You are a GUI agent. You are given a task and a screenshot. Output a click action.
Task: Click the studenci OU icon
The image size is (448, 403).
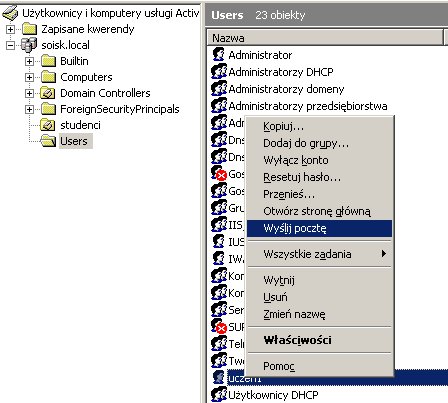pyautogui.click(x=48, y=125)
